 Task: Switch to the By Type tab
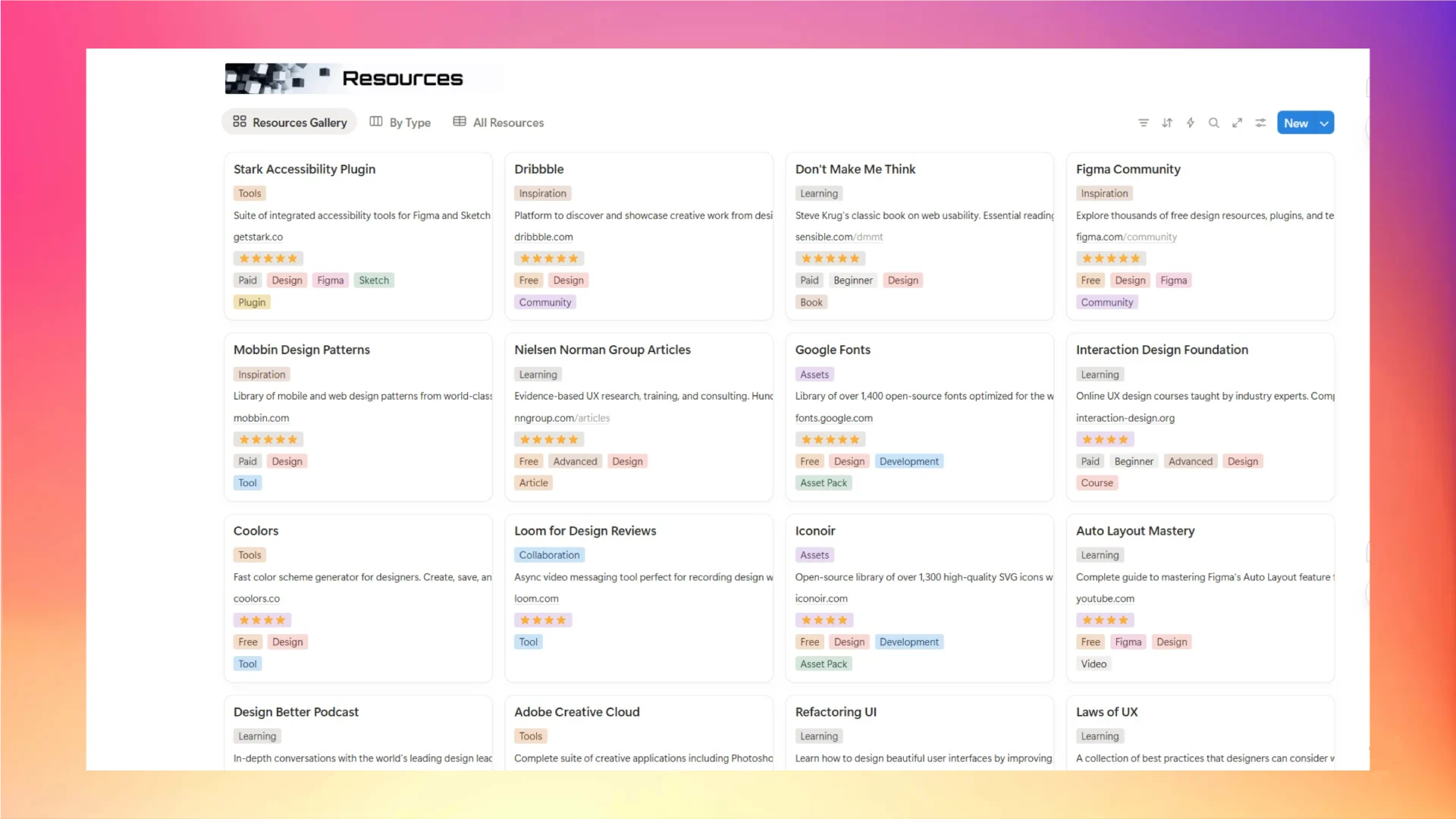400,122
